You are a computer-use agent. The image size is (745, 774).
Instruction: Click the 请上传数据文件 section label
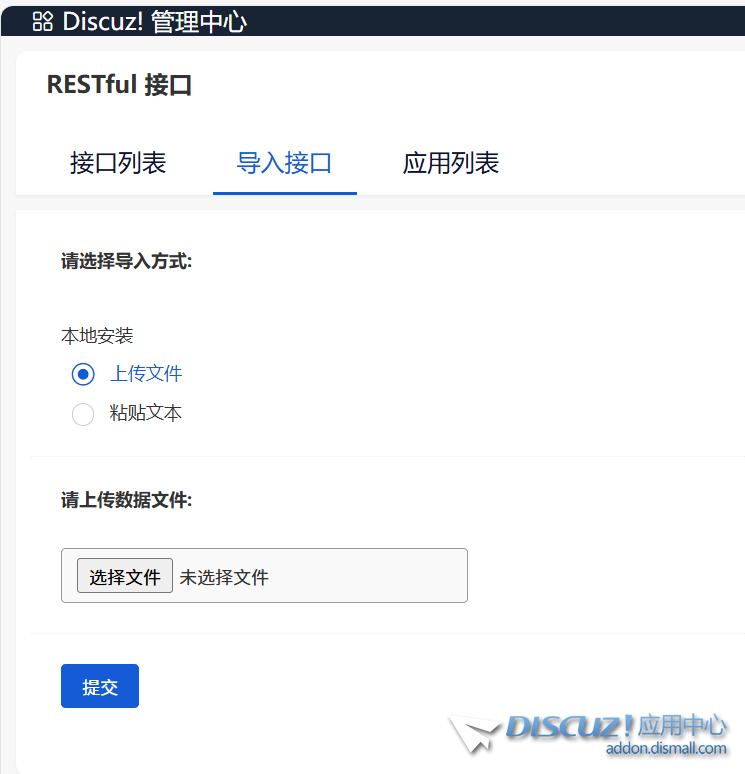(x=126, y=500)
